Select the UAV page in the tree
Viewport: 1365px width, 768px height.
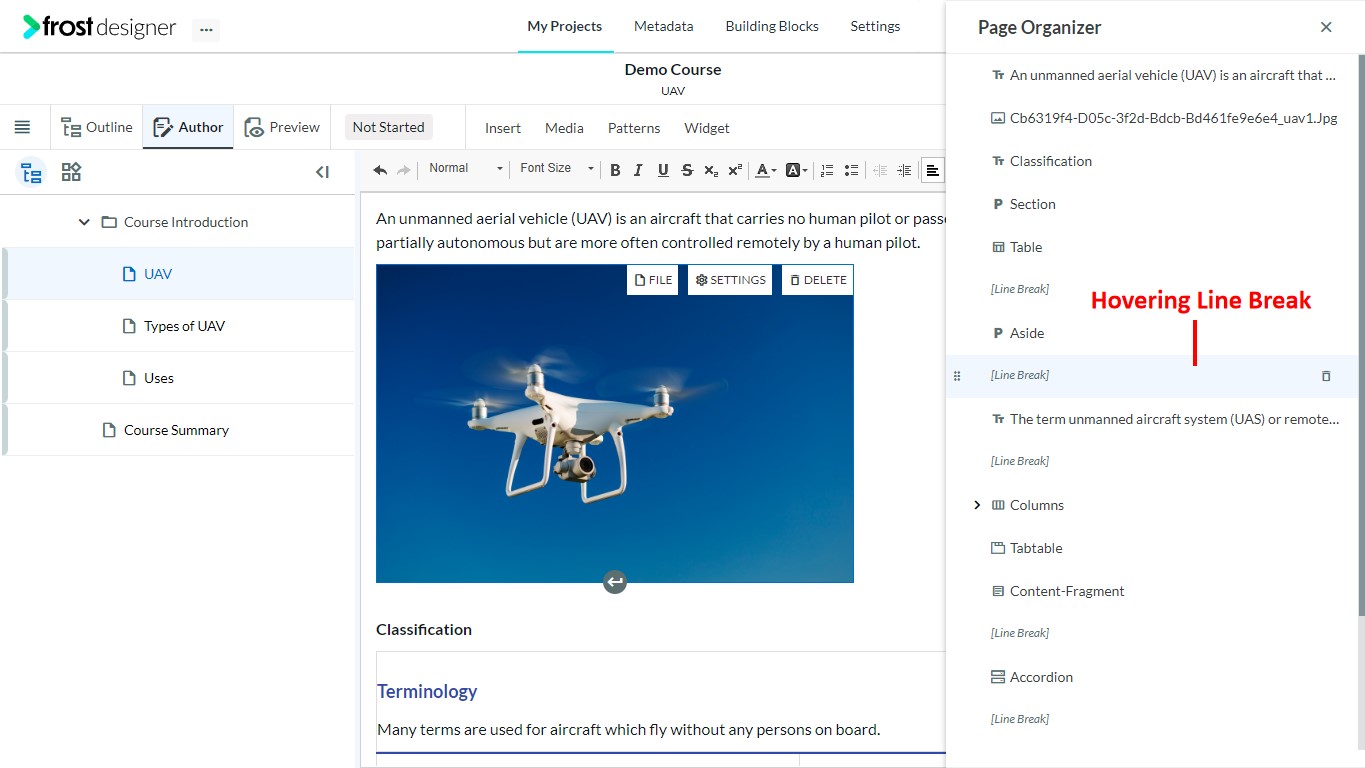[178, 274]
